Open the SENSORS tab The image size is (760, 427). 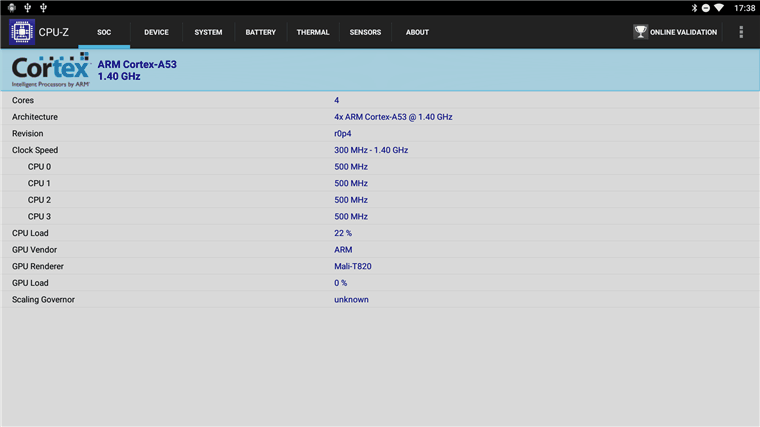pyautogui.click(x=365, y=32)
